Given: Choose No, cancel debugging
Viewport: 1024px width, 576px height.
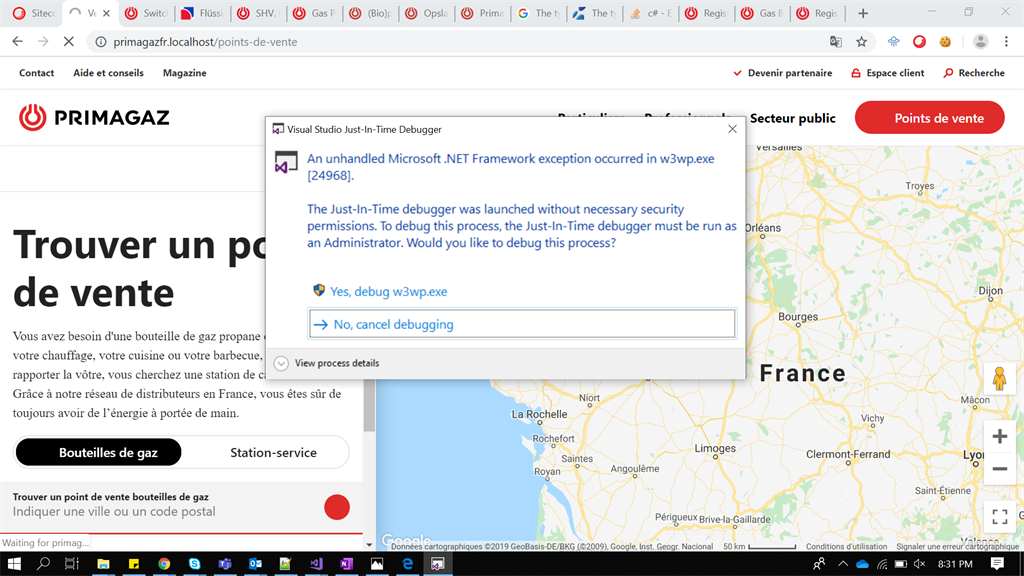Looking at the screenshot, I should 522,324.
